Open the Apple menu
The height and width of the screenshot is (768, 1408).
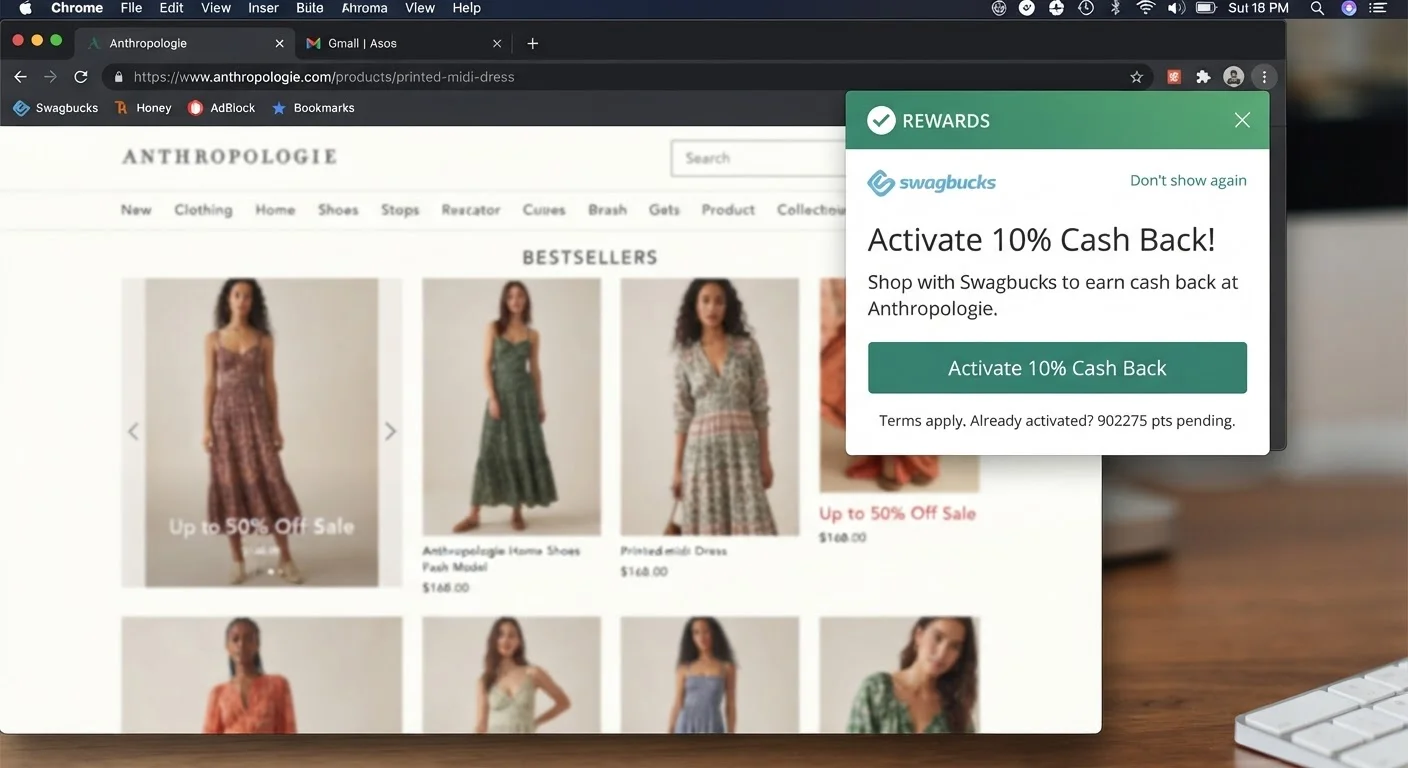pos(26,8)
